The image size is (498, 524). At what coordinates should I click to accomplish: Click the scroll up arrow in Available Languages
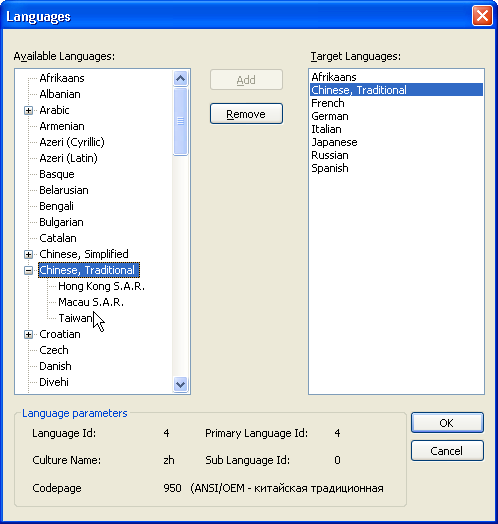click(180, 79)
